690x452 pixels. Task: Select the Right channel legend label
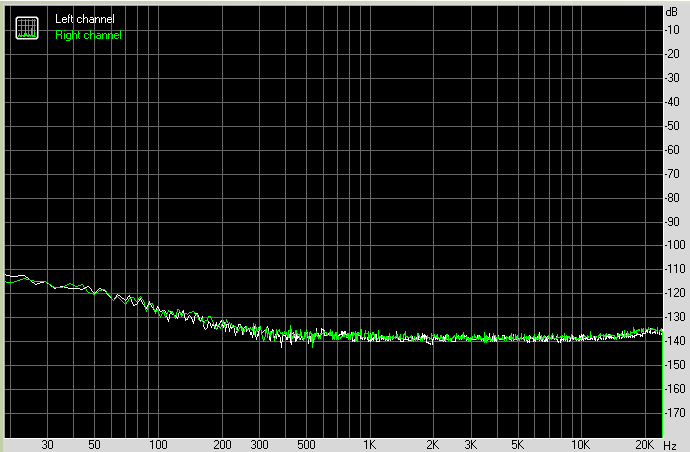click(x=88, y=35)
